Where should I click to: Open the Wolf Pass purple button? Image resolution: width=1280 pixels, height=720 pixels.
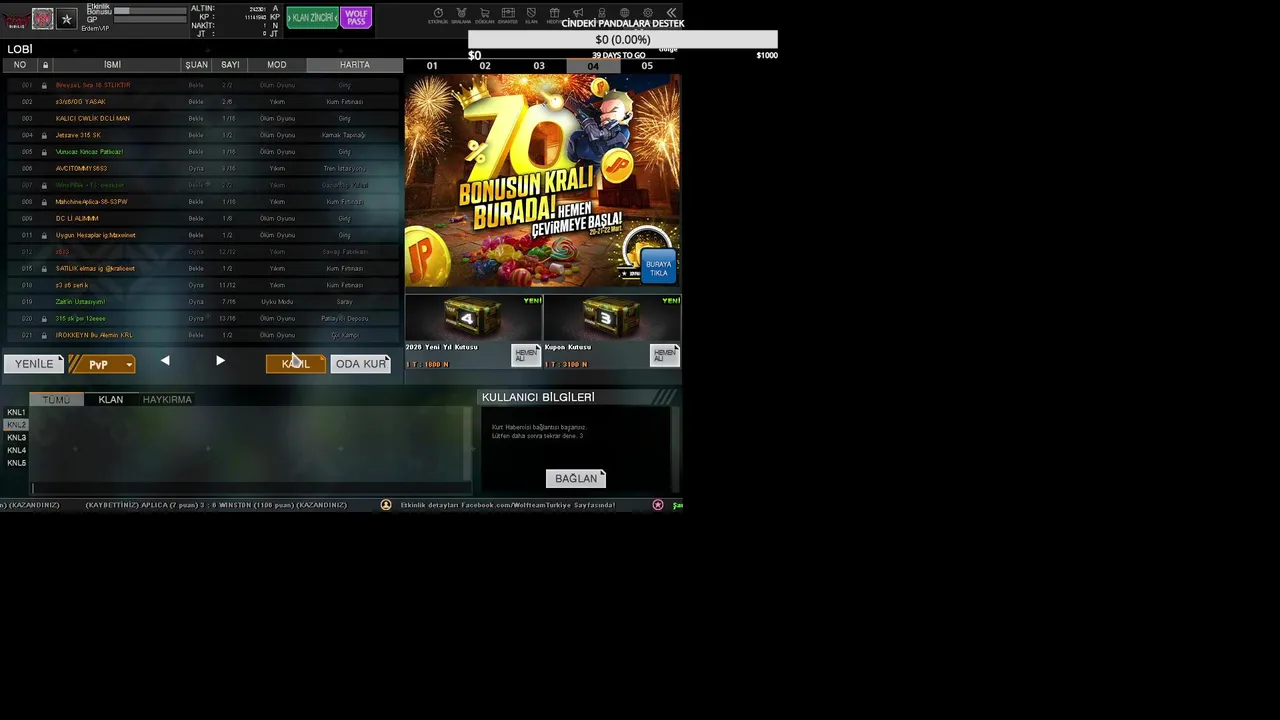(x=356, y=18)
